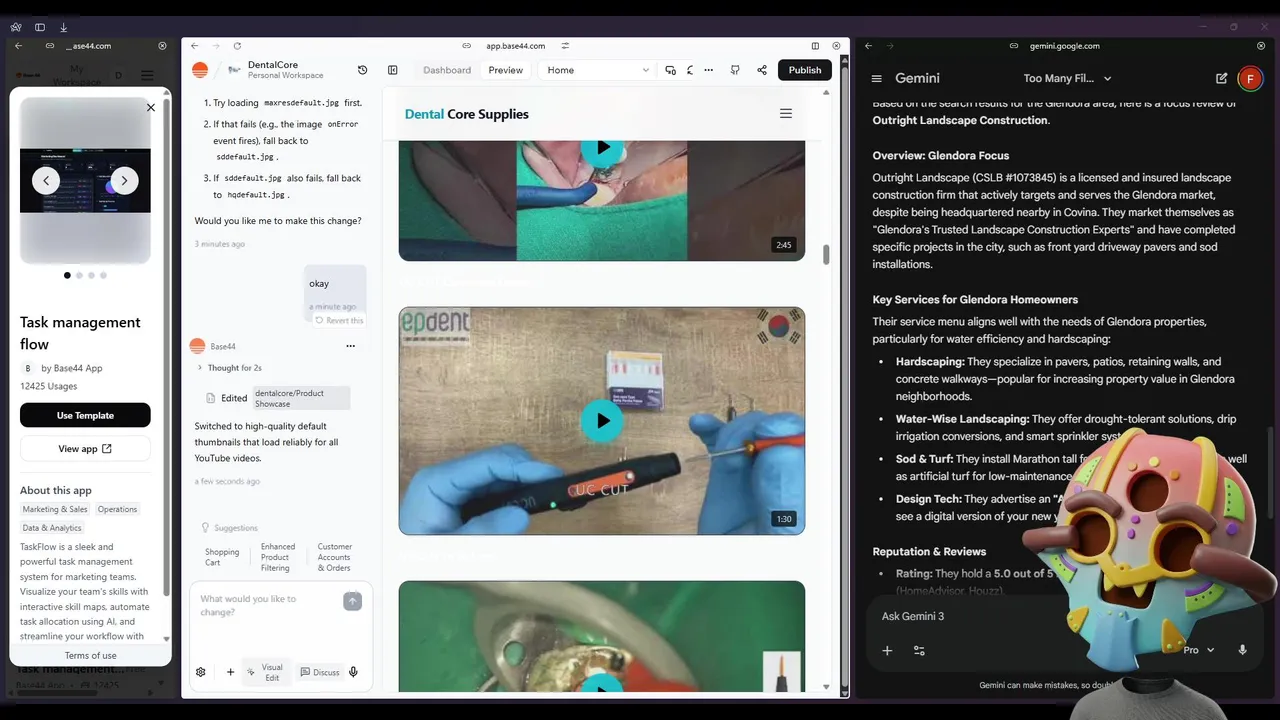Click the Dental Core Supplies site title

[x=466, y=114]
